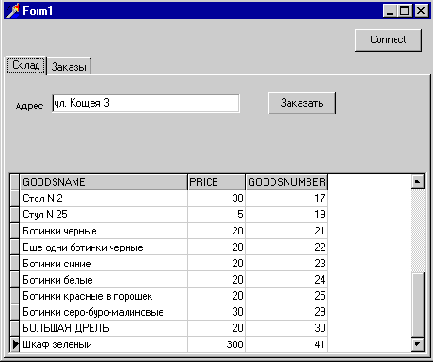Click the Form1 title bar app icon
The height and width of the screenshot is (362, 433).
[13, 11]
